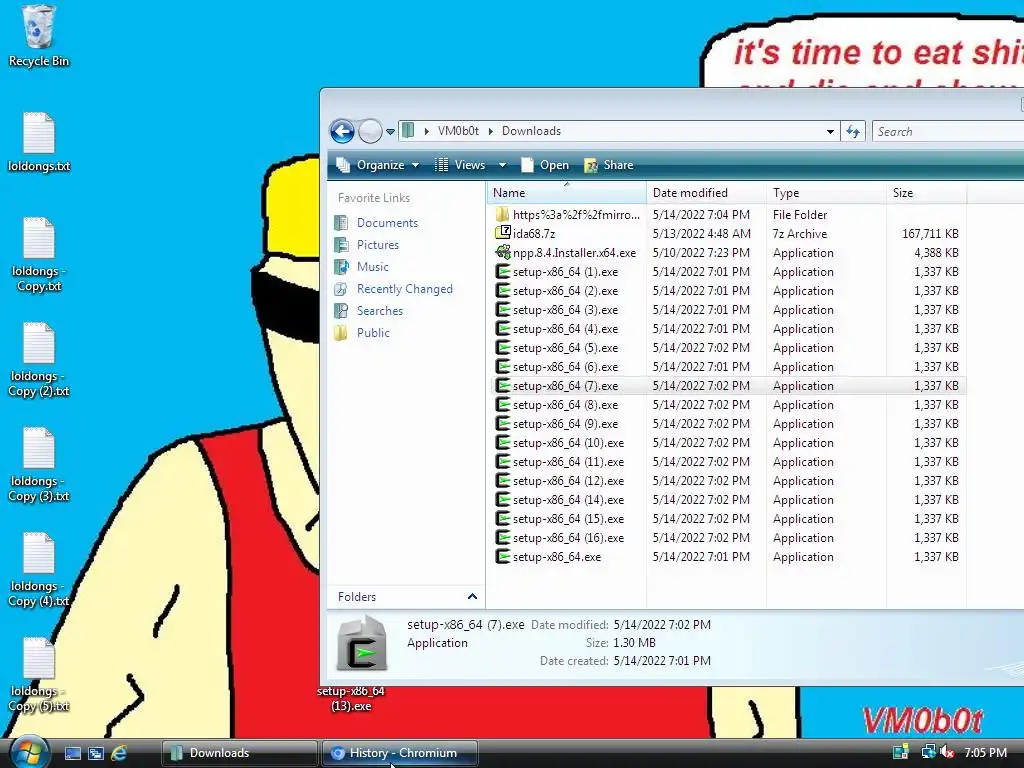Open the Recycle Bin desktop icon
The image size is (1024, 768).
tap(38, 35)
